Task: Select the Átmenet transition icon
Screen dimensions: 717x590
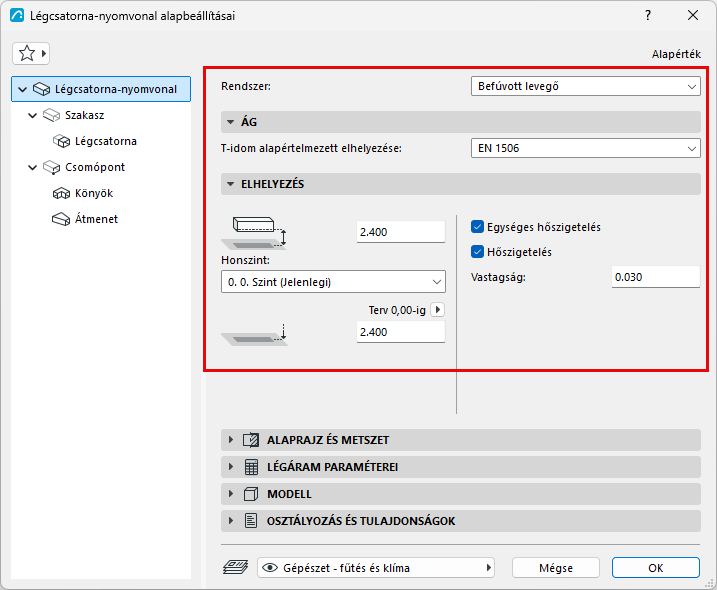Action: coord(61,219)
